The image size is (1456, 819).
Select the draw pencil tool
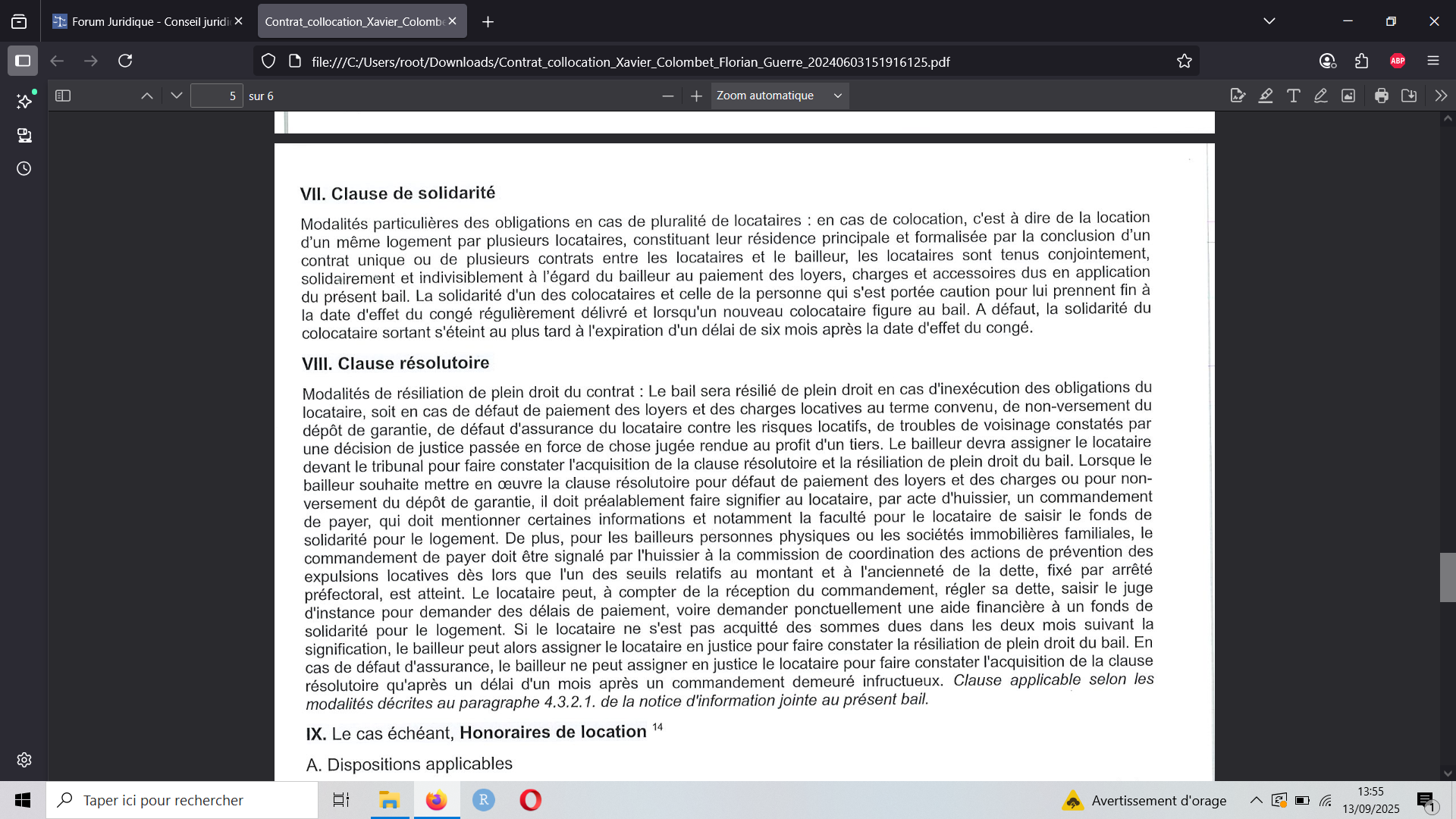(x=1321, y=96)
